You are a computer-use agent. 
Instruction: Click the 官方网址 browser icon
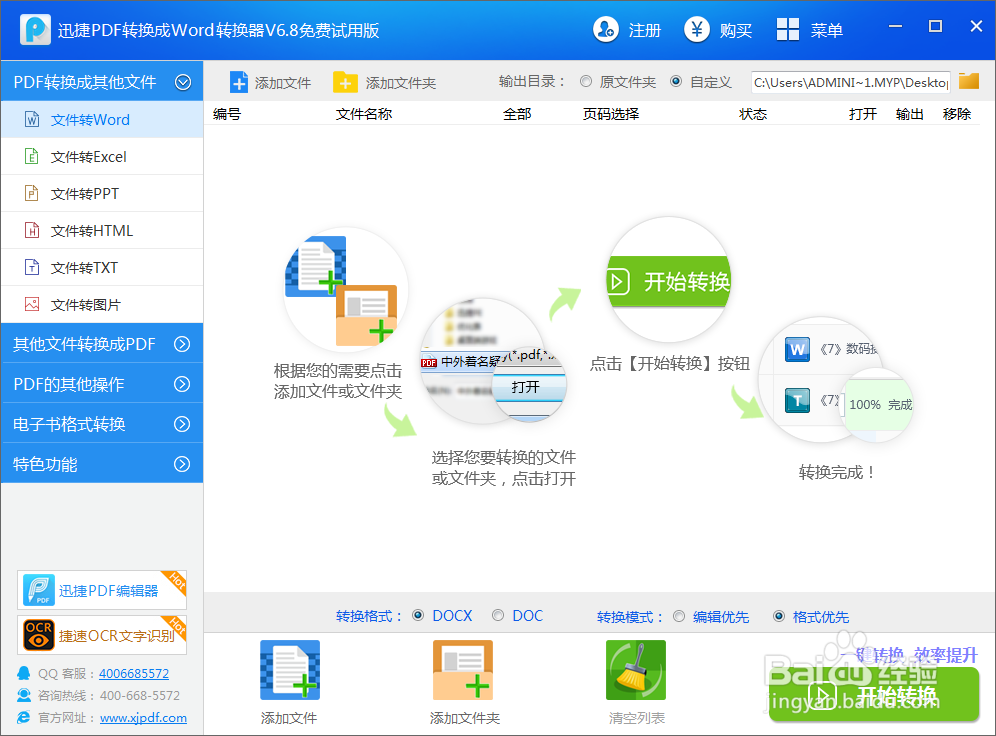pyautogui.click(x=24, y=717)
